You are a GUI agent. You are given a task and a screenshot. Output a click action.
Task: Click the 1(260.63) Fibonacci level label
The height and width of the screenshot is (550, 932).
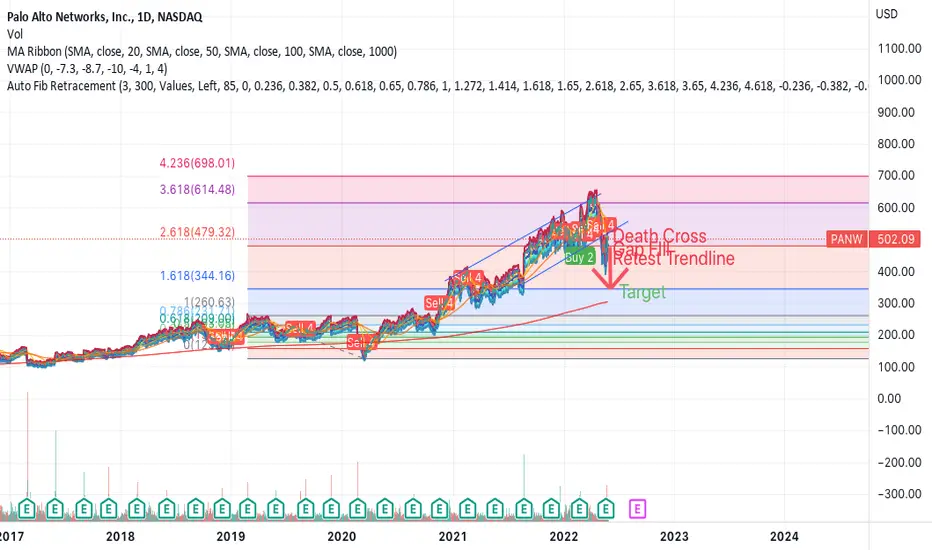[x=209, y=302]
